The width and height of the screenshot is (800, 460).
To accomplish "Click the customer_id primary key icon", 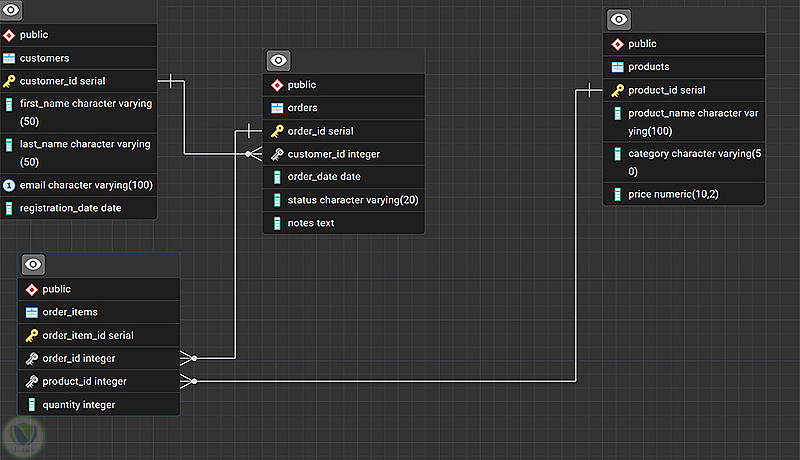I will 9,81.
